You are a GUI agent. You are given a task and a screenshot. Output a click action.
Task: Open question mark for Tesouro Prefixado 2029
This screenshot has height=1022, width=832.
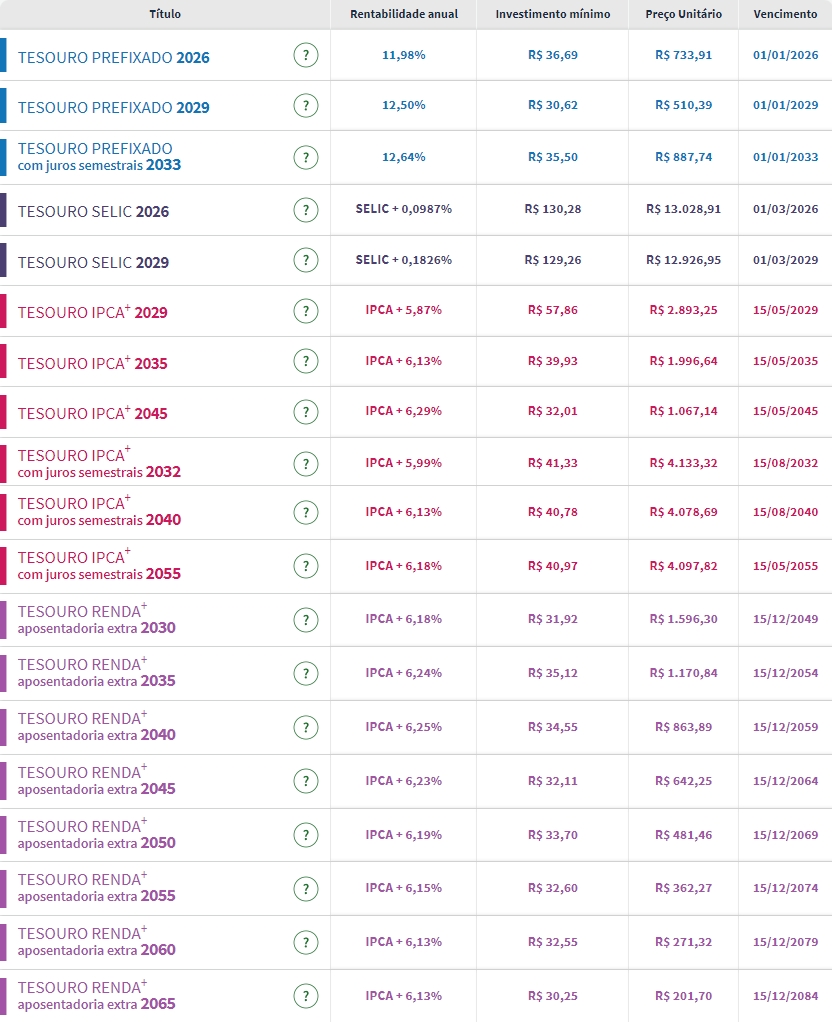pos(306,106)
